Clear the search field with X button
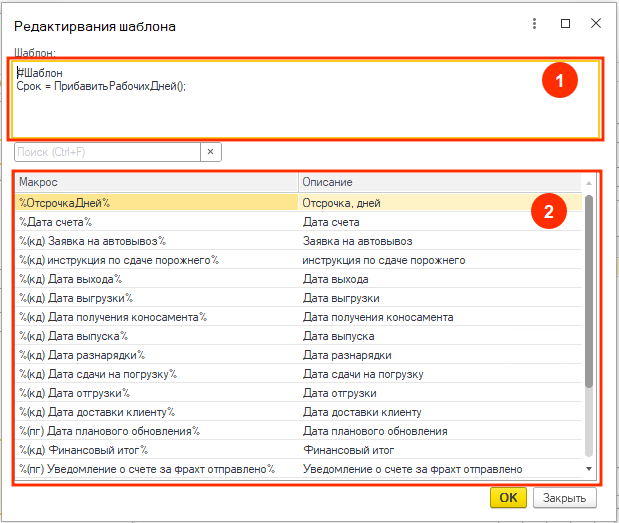This screenshot has height=523, width=619. 210,152
